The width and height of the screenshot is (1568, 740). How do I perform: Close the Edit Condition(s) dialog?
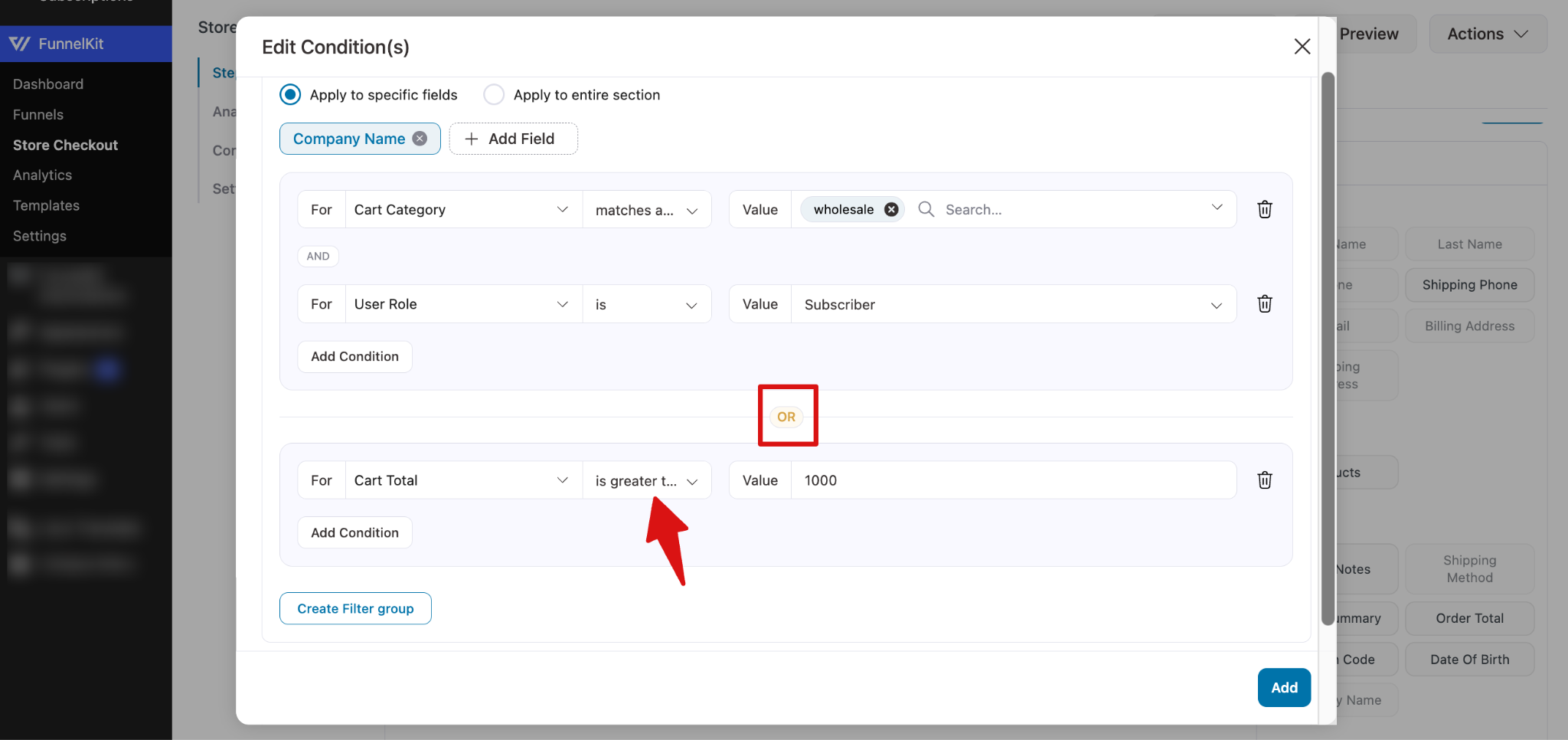[1302, 46]
